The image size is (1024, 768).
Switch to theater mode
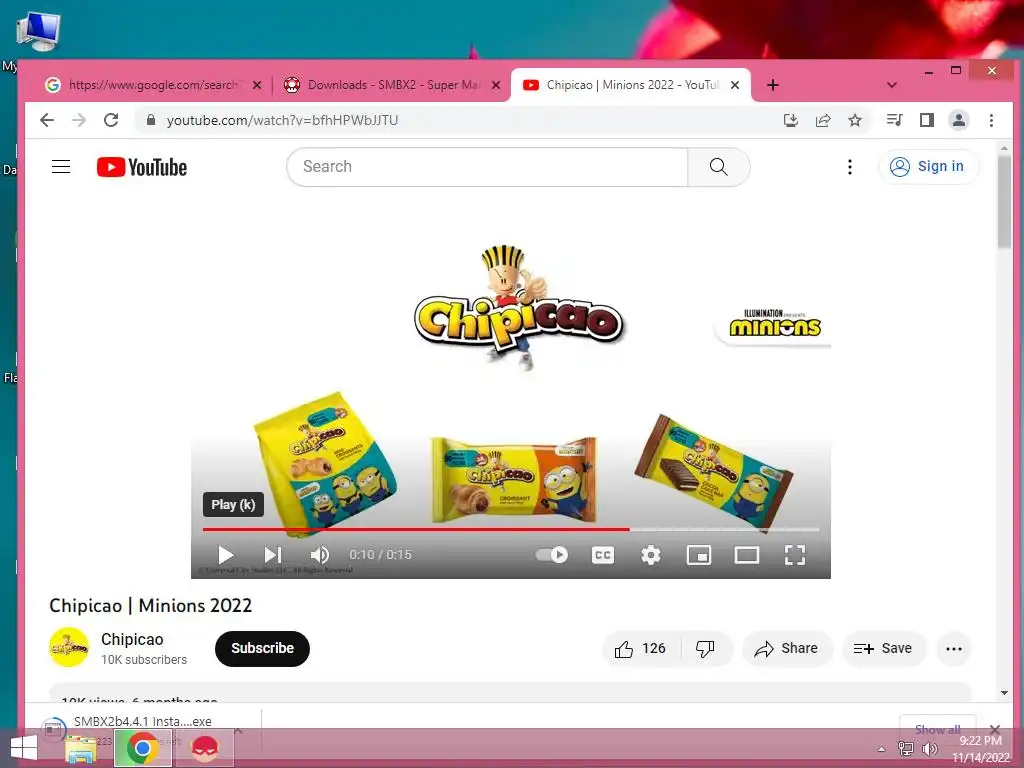tap(746, 555)
